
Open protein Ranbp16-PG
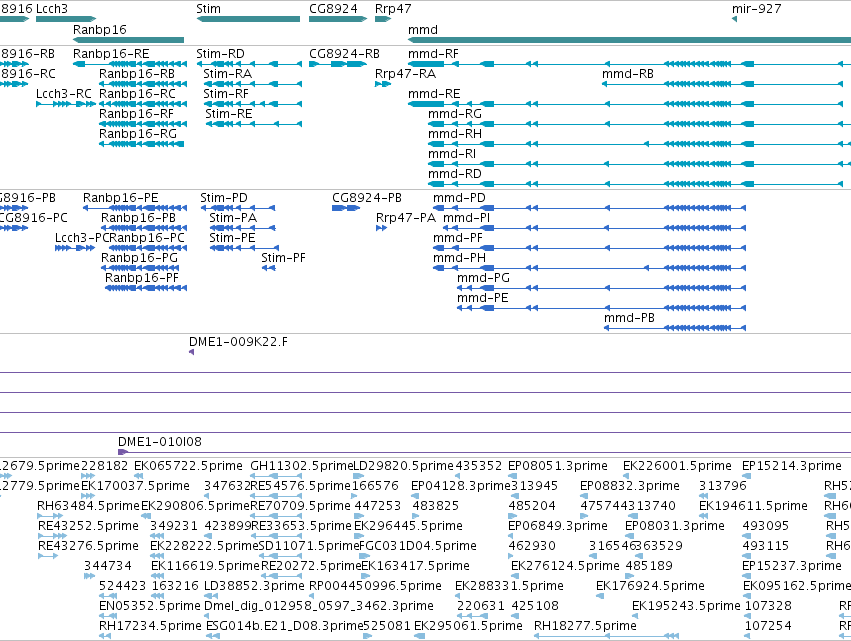(x=139, y=258)
